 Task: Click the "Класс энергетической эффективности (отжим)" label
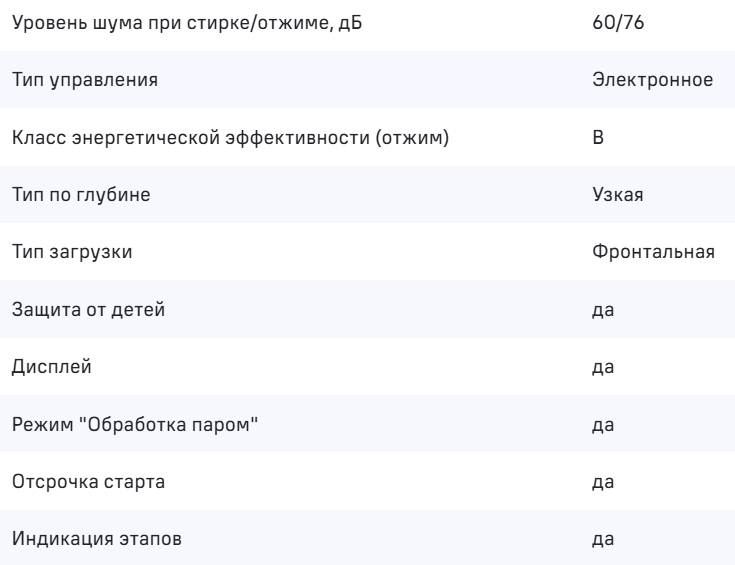(228, 137)
